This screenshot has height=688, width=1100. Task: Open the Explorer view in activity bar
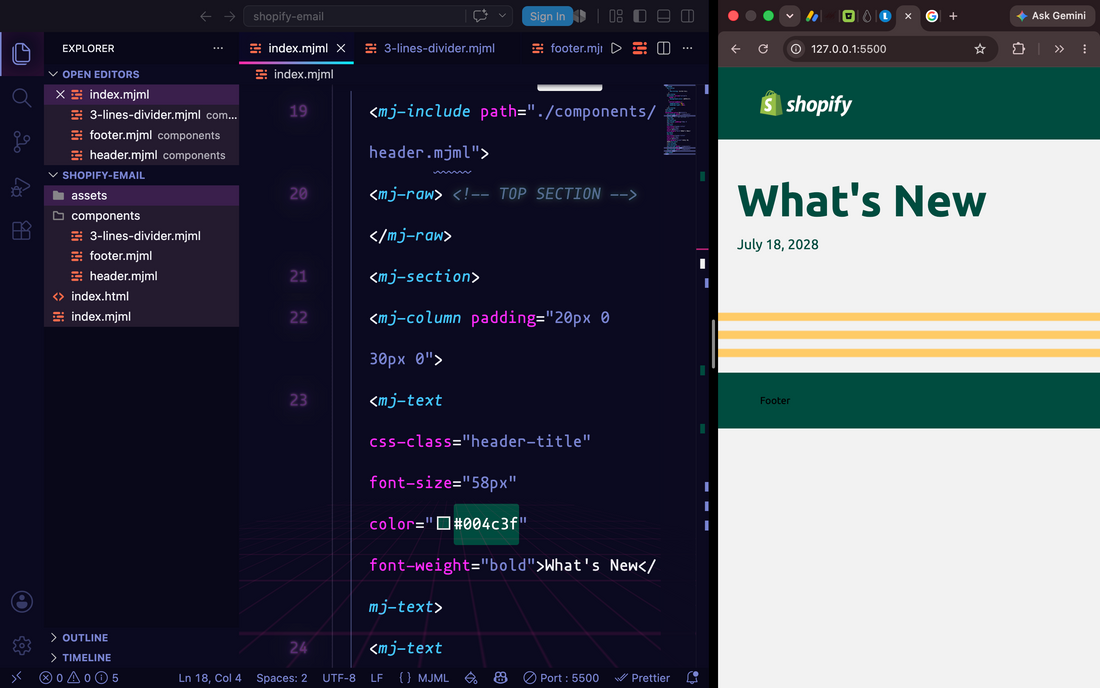(x=22, y=54)
